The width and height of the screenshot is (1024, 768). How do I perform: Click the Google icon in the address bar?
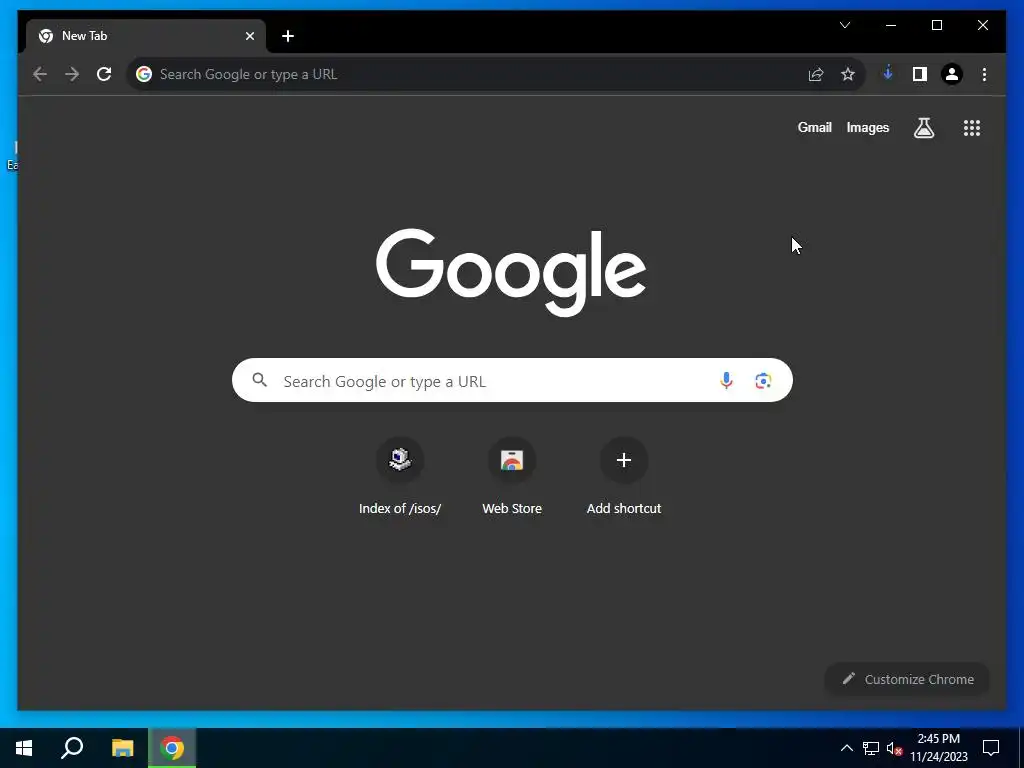[x=144, y=74]
